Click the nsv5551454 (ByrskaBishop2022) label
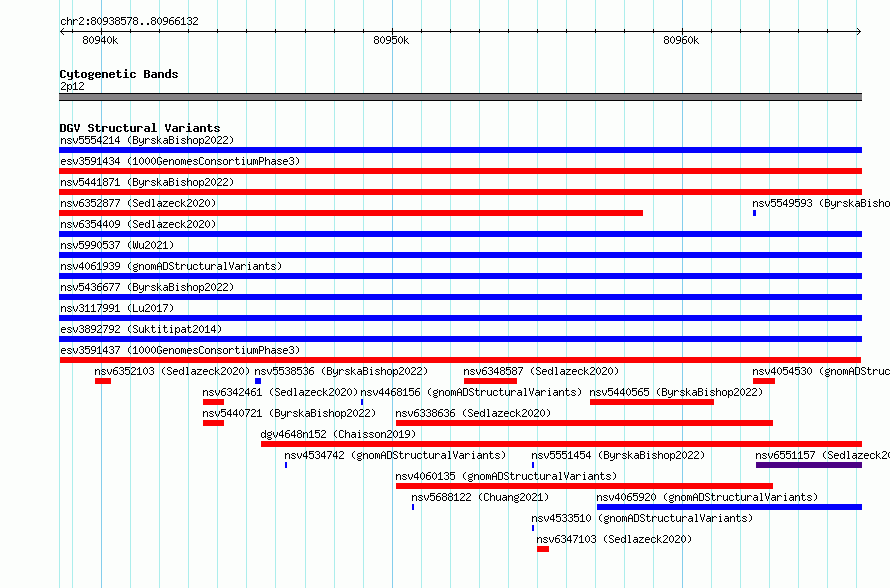 pyautogui.click(x=618, y=455)
